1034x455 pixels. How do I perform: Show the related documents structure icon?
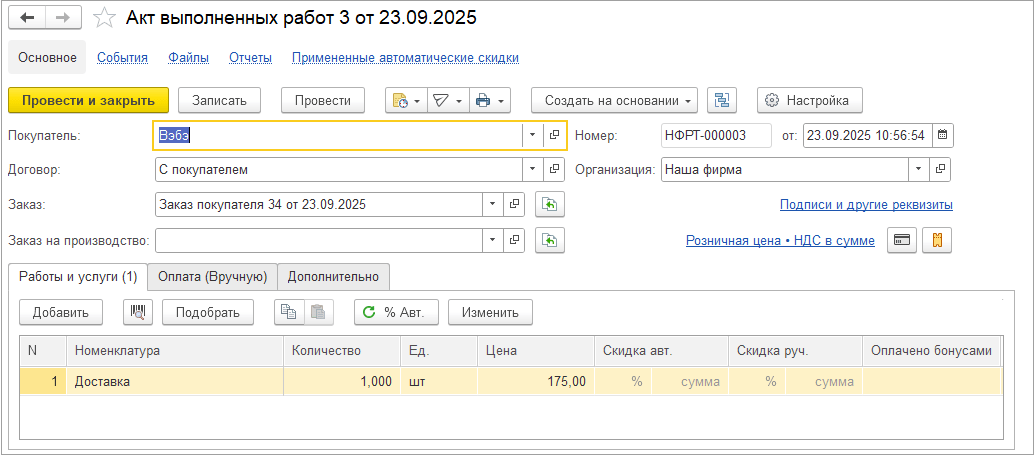(x=722, y=101)
